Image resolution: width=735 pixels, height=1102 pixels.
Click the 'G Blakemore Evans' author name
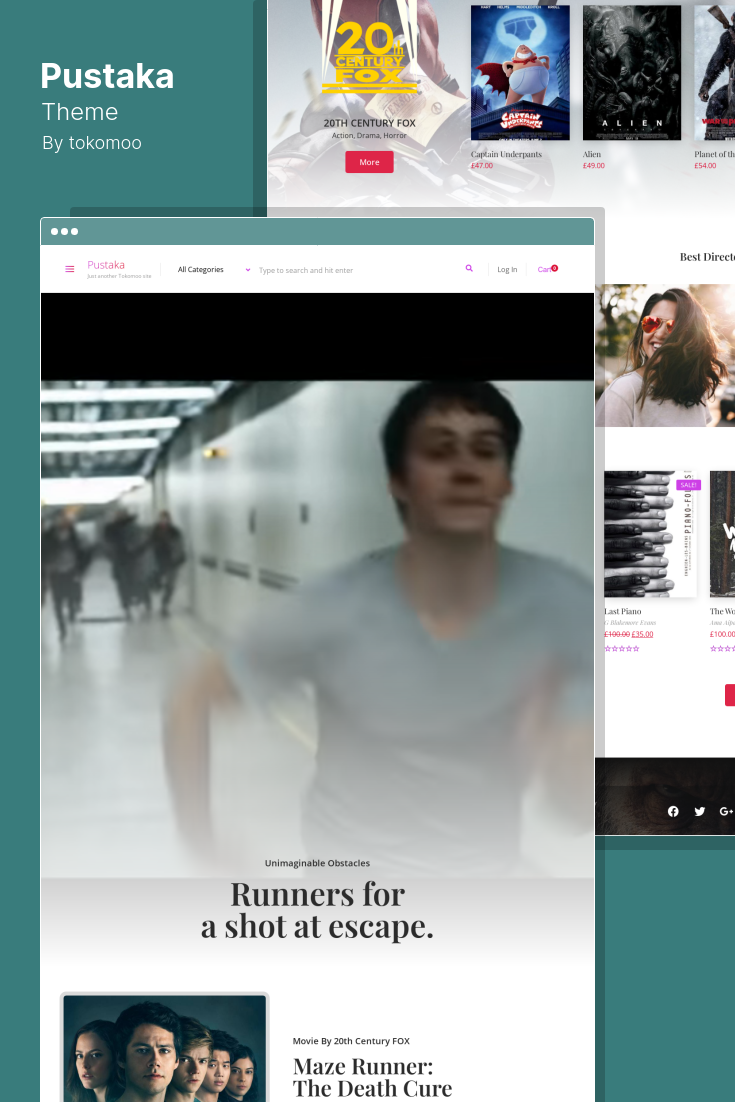pyautogui.click(x=630, y=623)
